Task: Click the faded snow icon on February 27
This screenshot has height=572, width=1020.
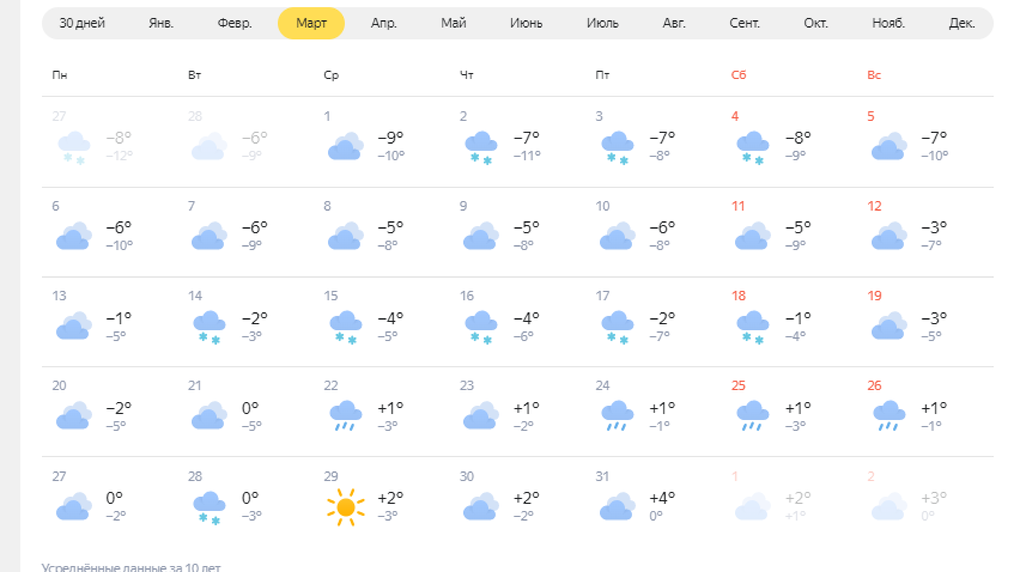Action: pos(74,147)
